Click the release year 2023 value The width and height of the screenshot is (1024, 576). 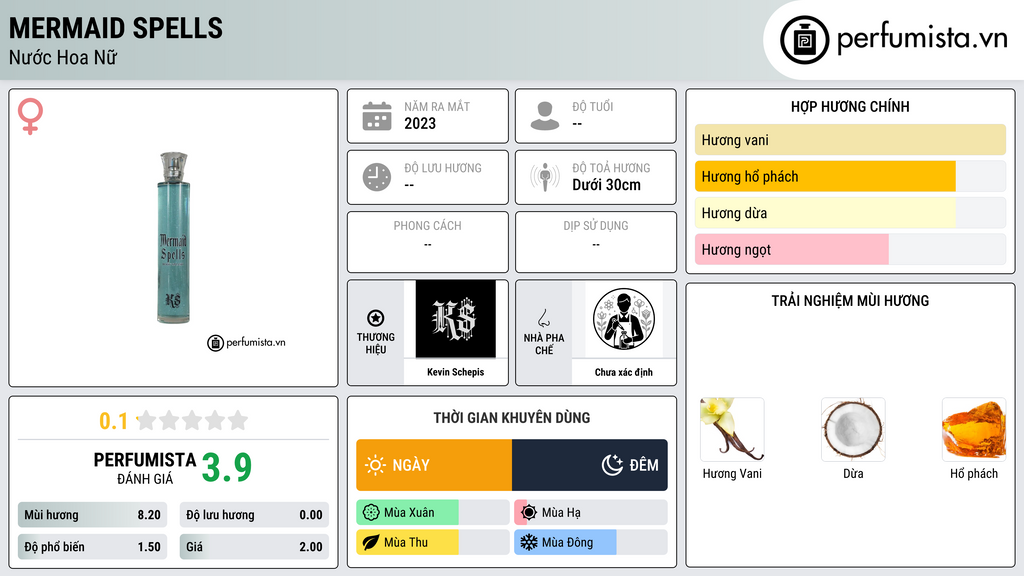420,123
